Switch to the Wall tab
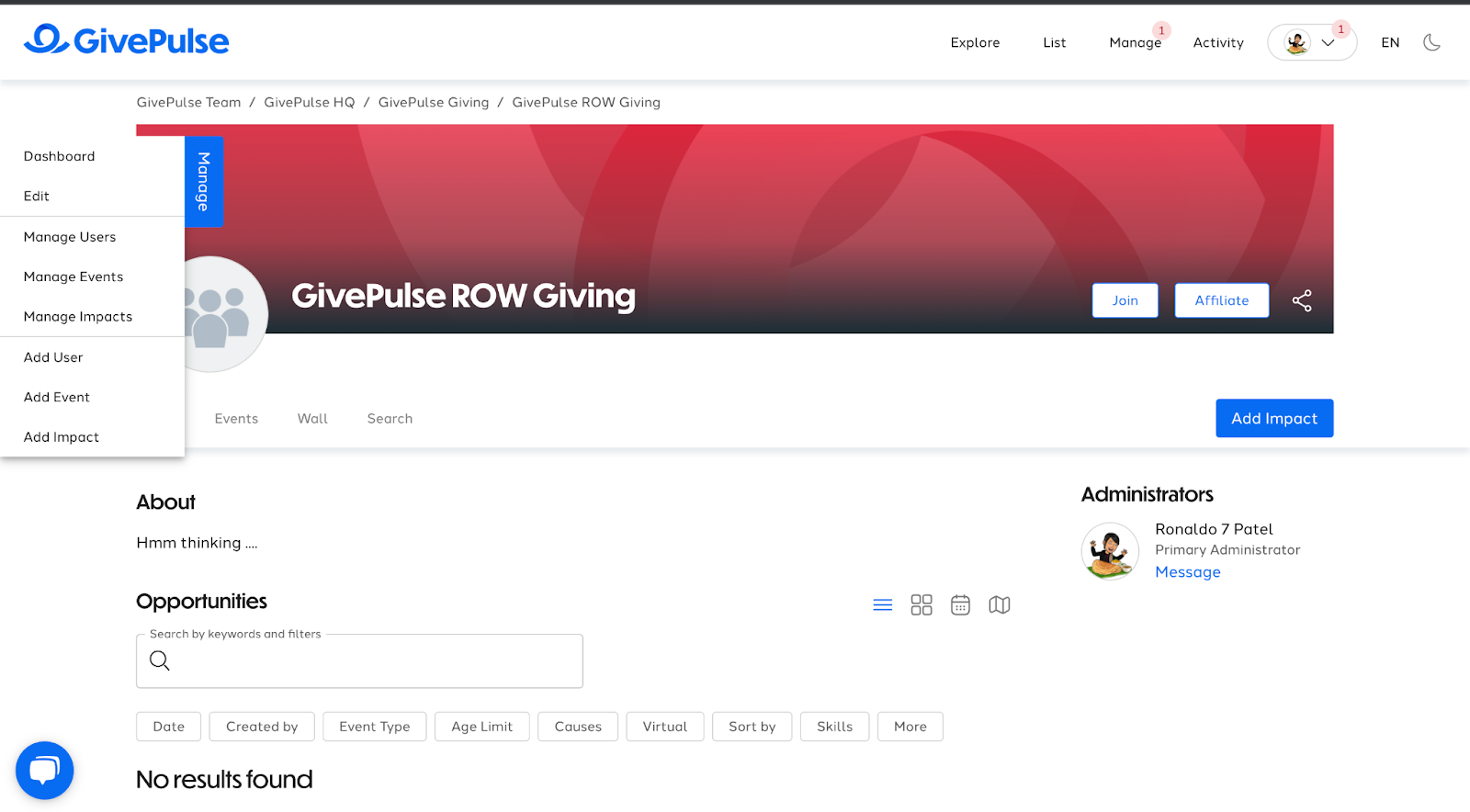 (312, 419)
